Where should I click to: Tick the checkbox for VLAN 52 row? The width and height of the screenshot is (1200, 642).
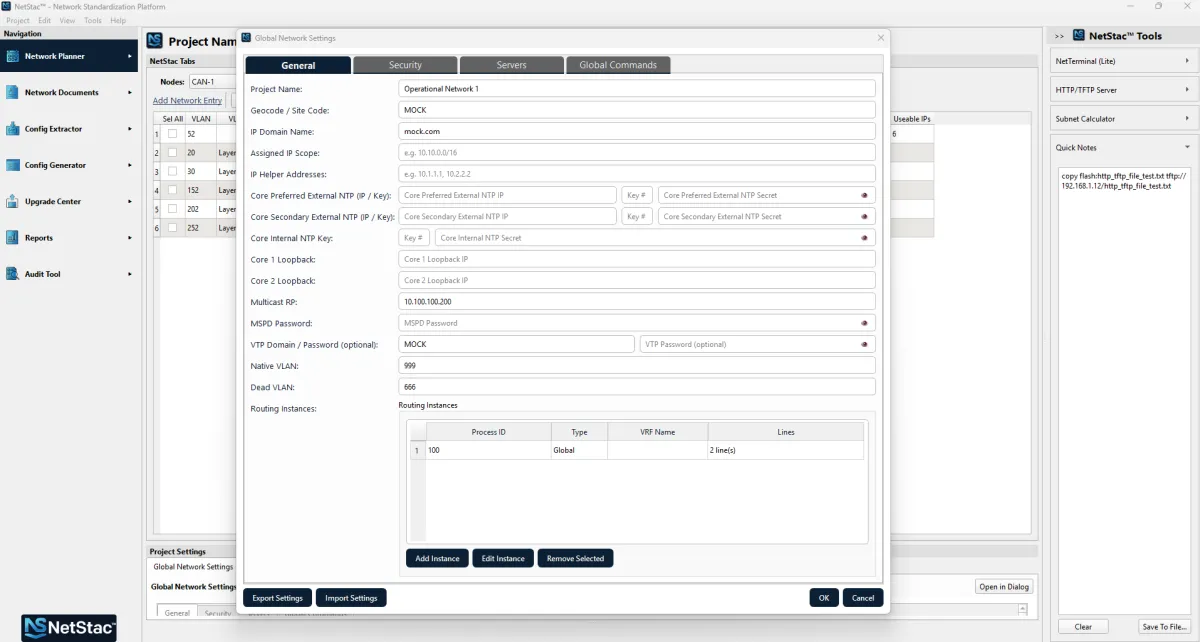(x=172, y=133)
